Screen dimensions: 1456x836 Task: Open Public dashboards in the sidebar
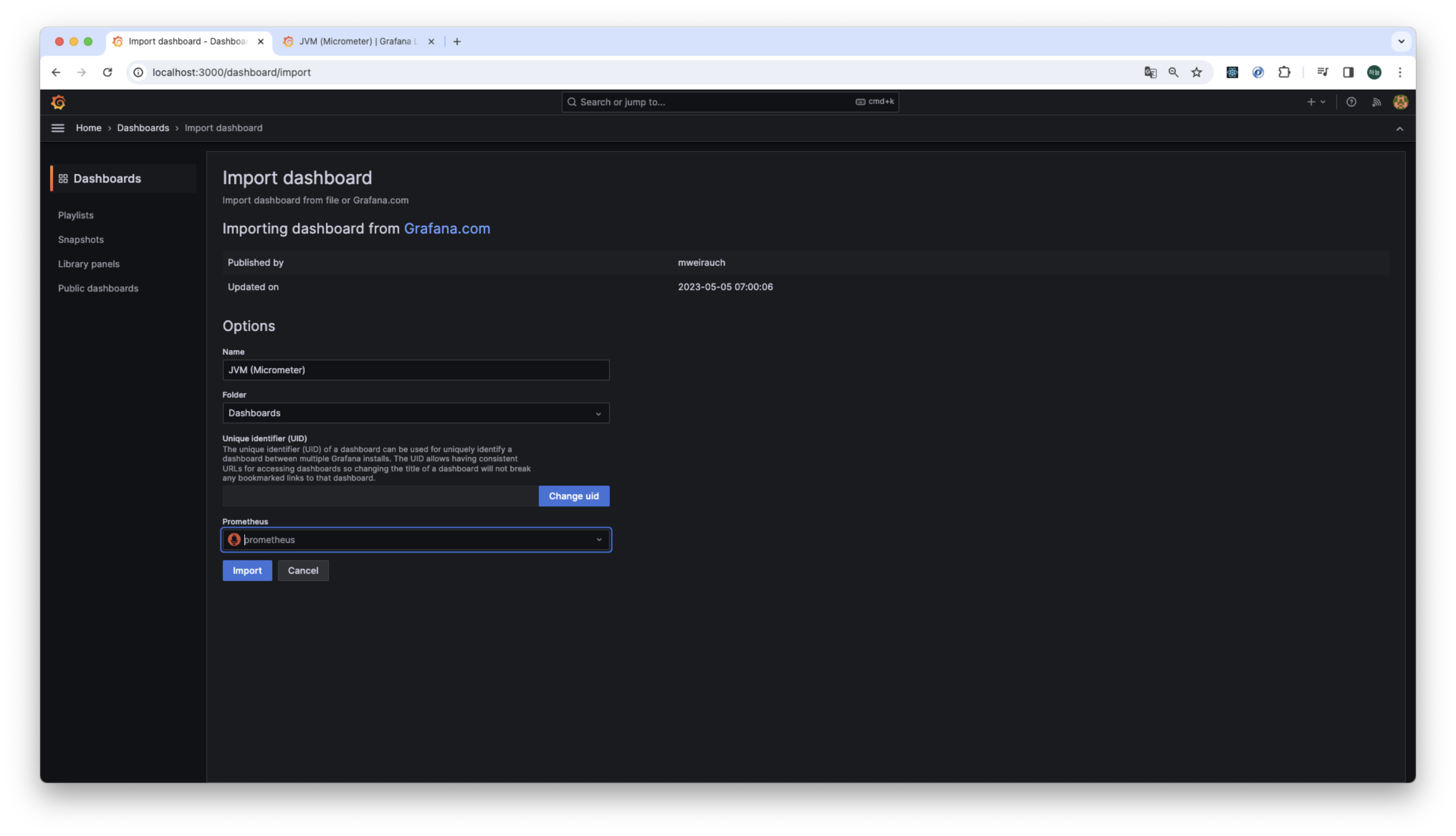pos(98,288)
